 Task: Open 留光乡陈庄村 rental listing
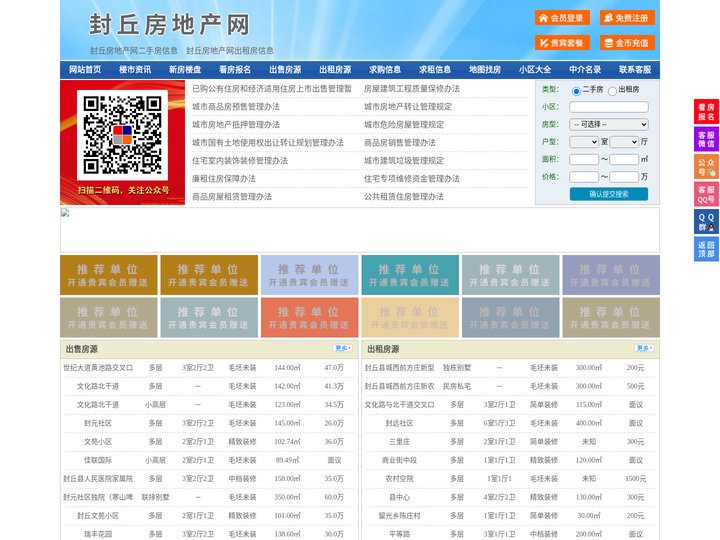coord(399,516)
